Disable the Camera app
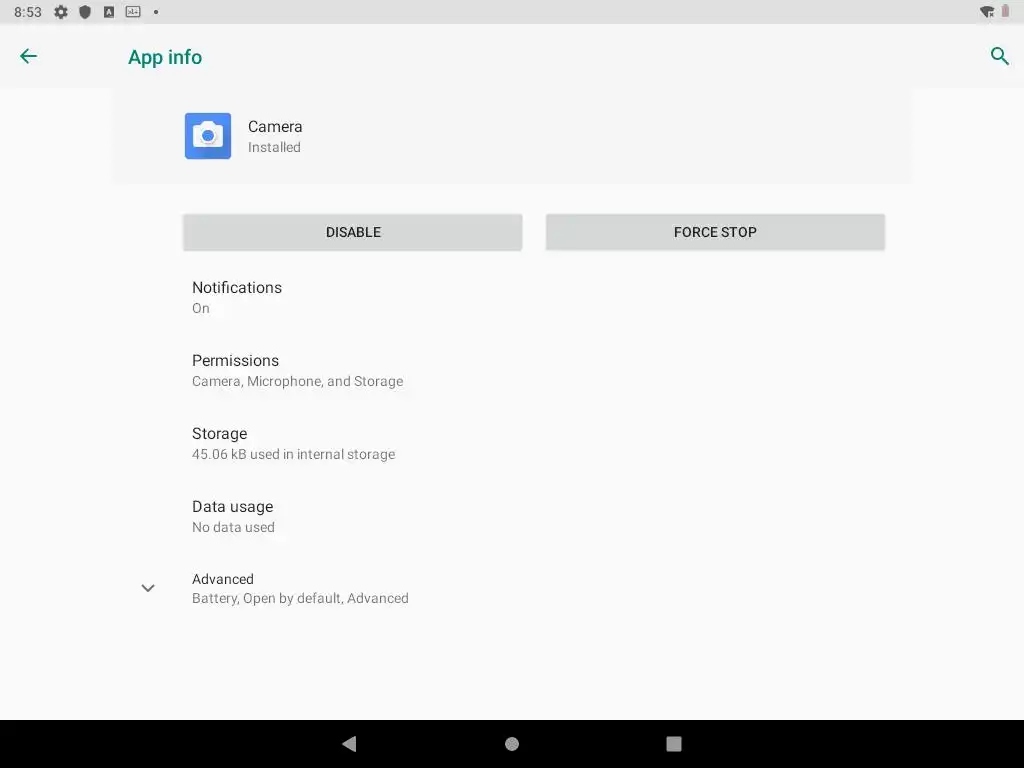The height and width of the screenshot is (768, 1024). click(353, 232)
